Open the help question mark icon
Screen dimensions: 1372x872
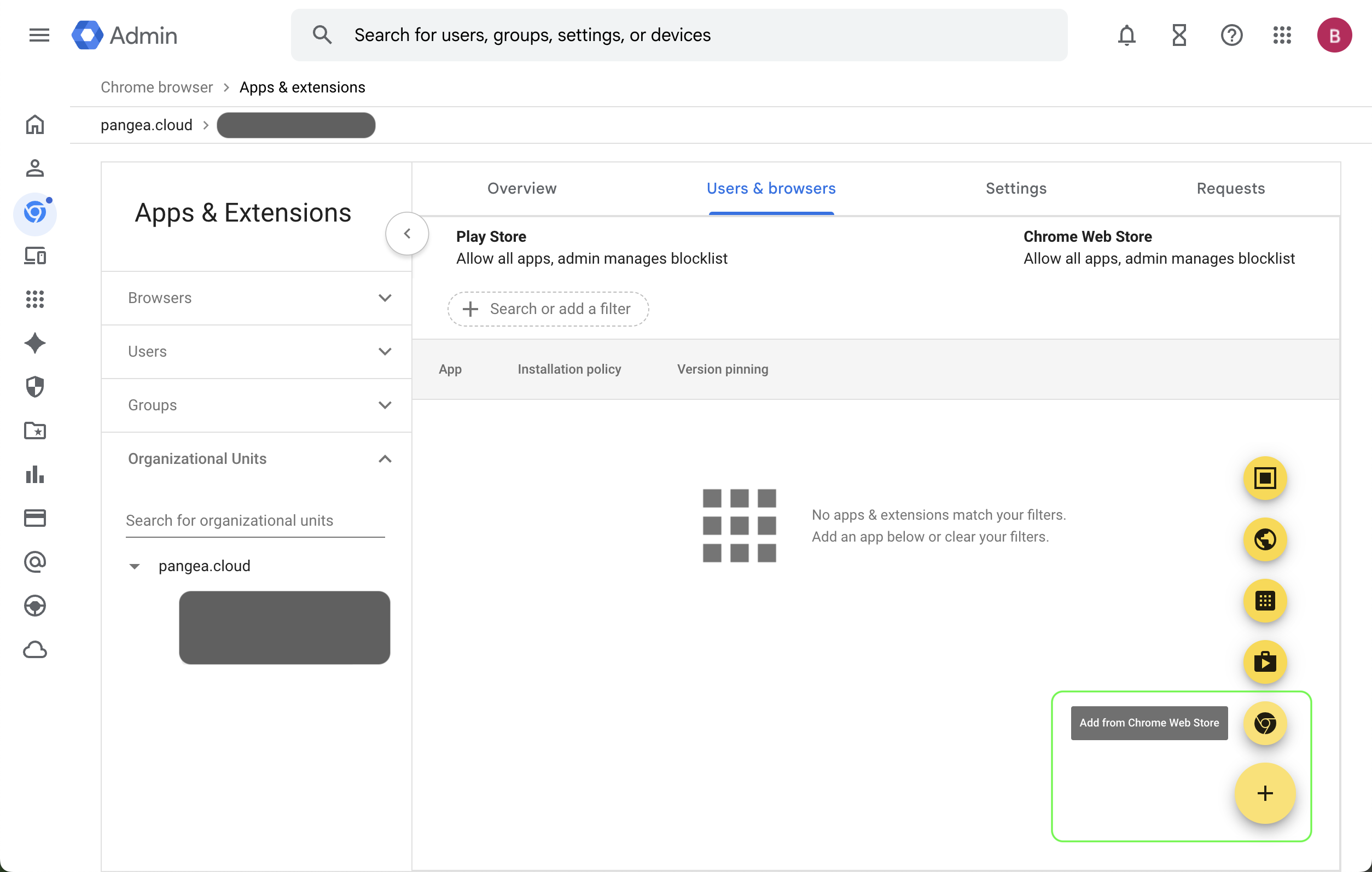[x=1231, y=36]
